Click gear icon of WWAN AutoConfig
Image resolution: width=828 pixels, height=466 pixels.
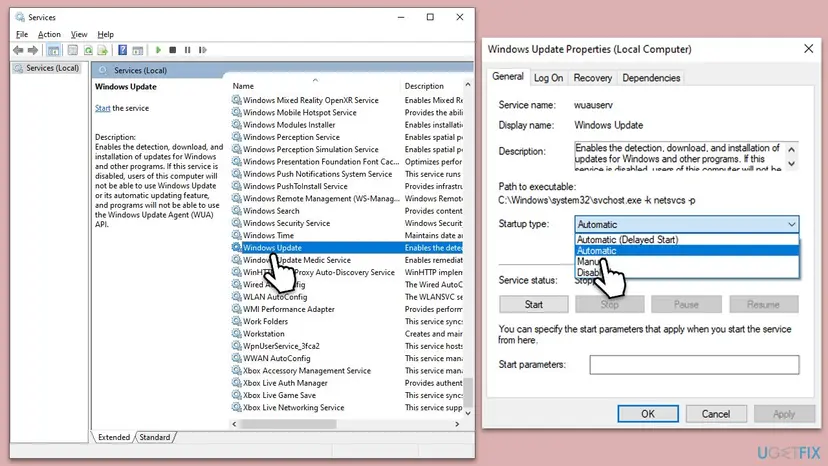pos(237,358)
